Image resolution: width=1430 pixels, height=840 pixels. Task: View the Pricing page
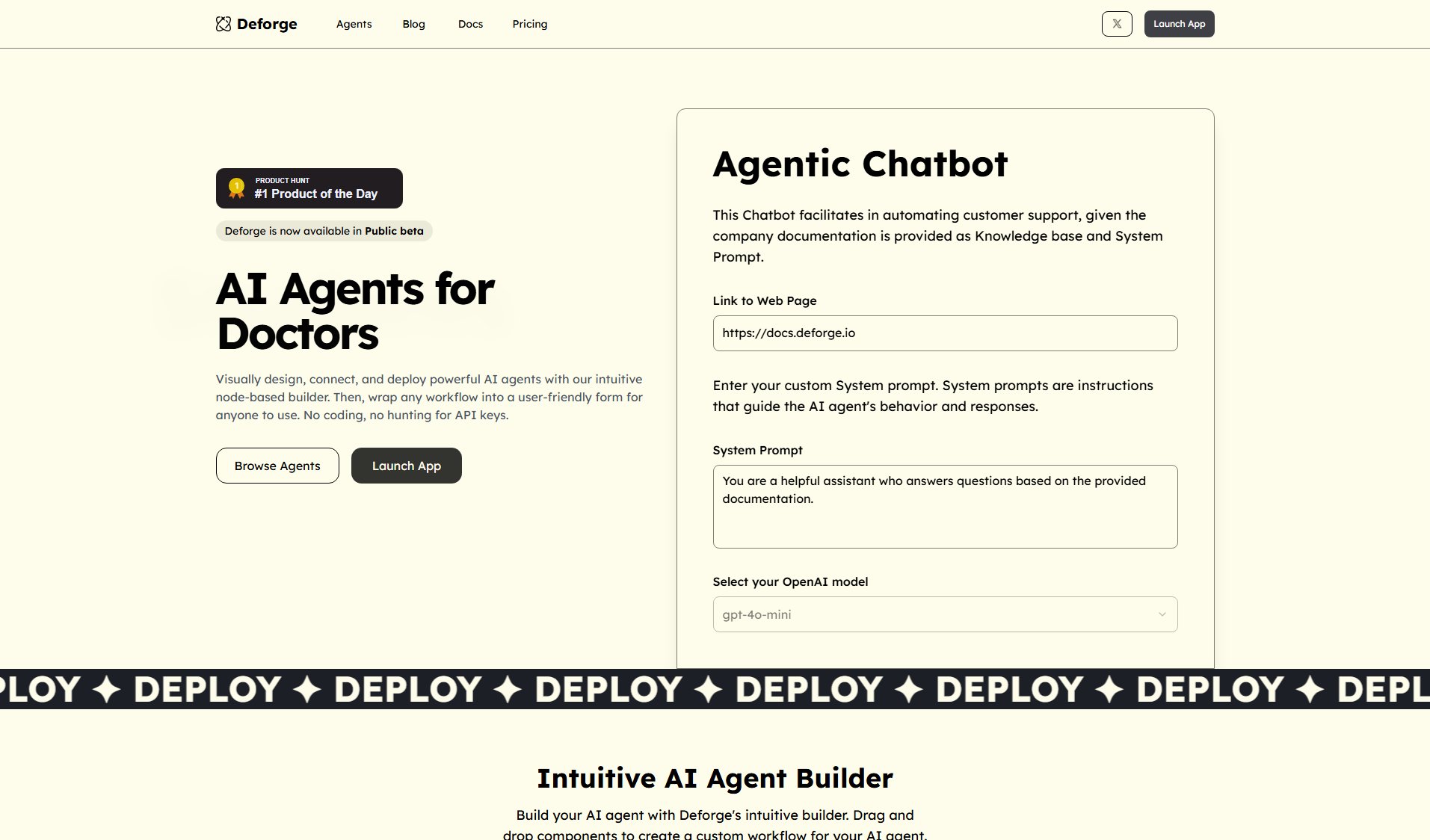pyautogui.click(x=529, y=24)
